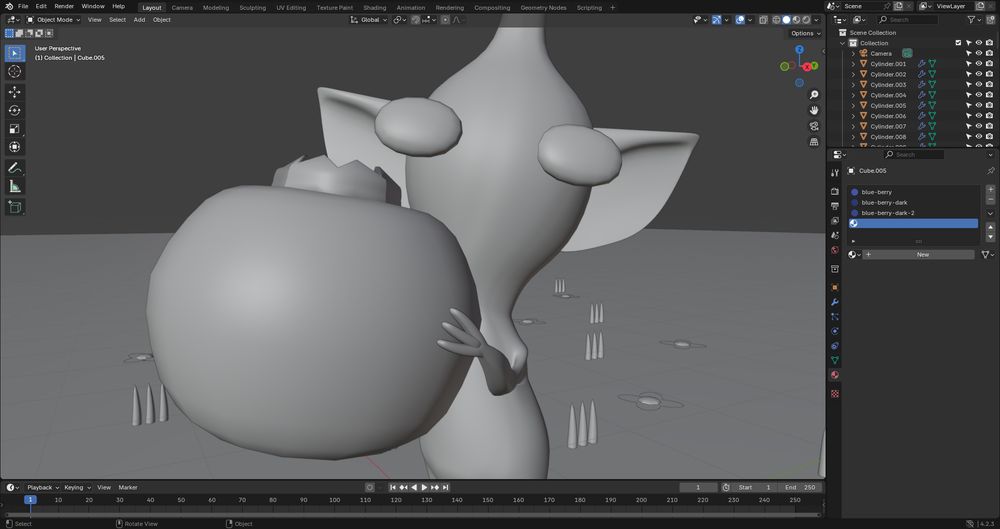The height and width of the screenshot is (529, 1000).
Task: Expand Cylinder.002 in outliner
Action: pyautogui.click(x=853, y=75)
